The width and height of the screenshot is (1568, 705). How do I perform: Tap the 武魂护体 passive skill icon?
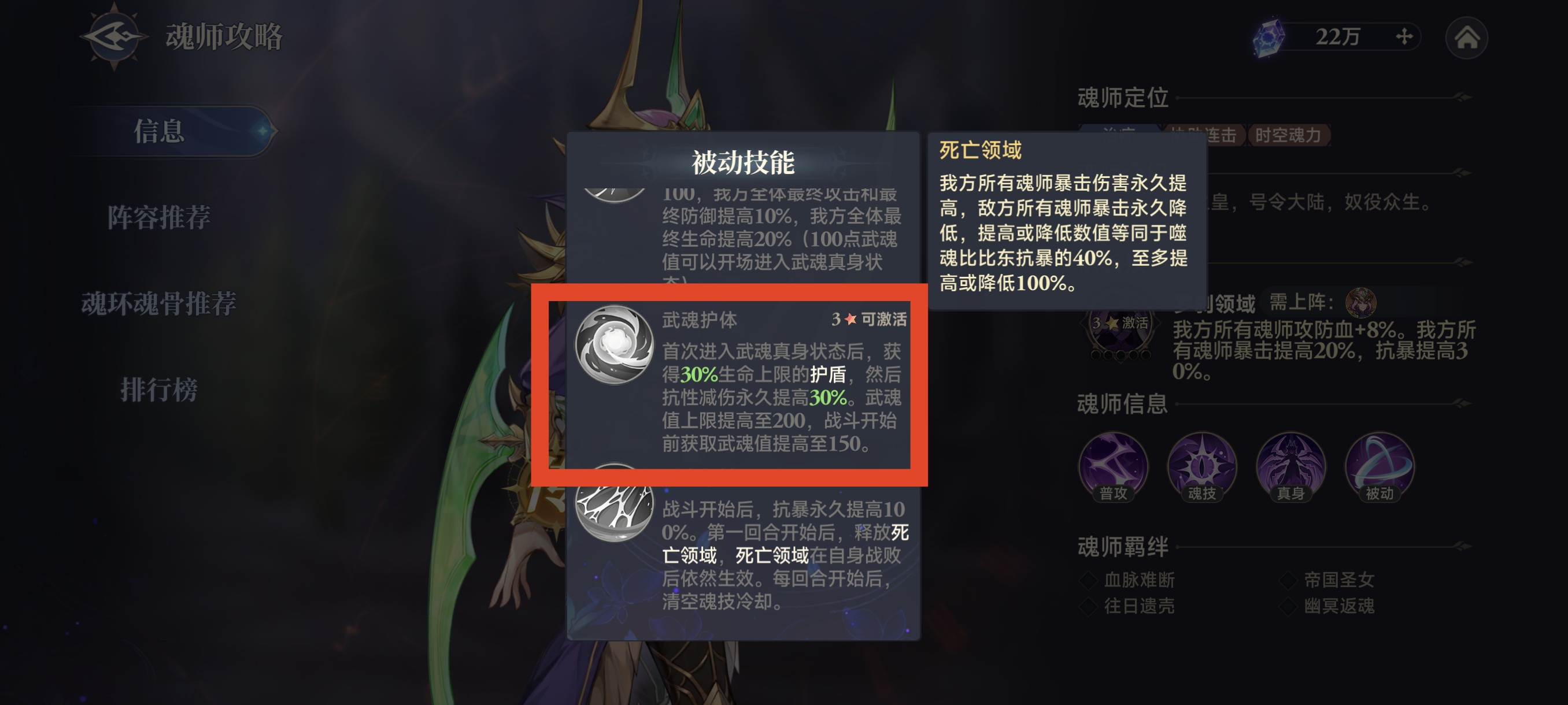(614, 345)
